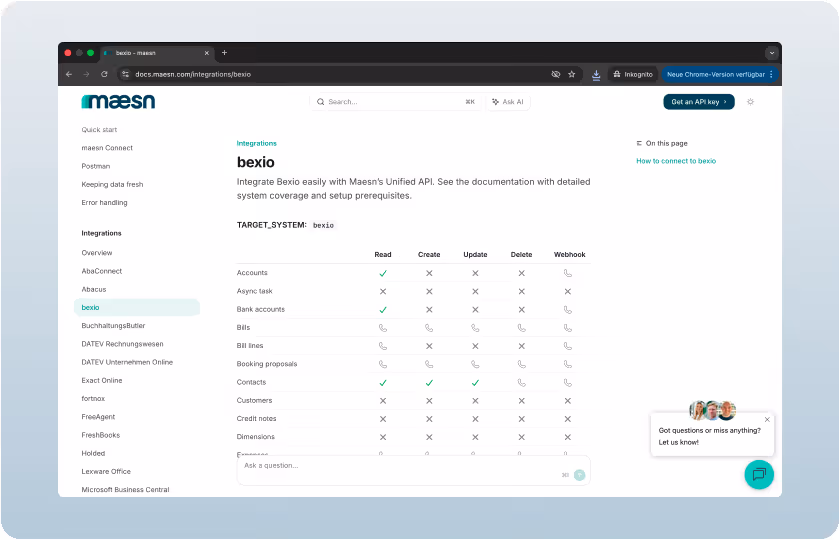Viewport: 840px width, 540px height.
Task: Click the Accounts Webhook phone icon
Action: pos(568,273)
